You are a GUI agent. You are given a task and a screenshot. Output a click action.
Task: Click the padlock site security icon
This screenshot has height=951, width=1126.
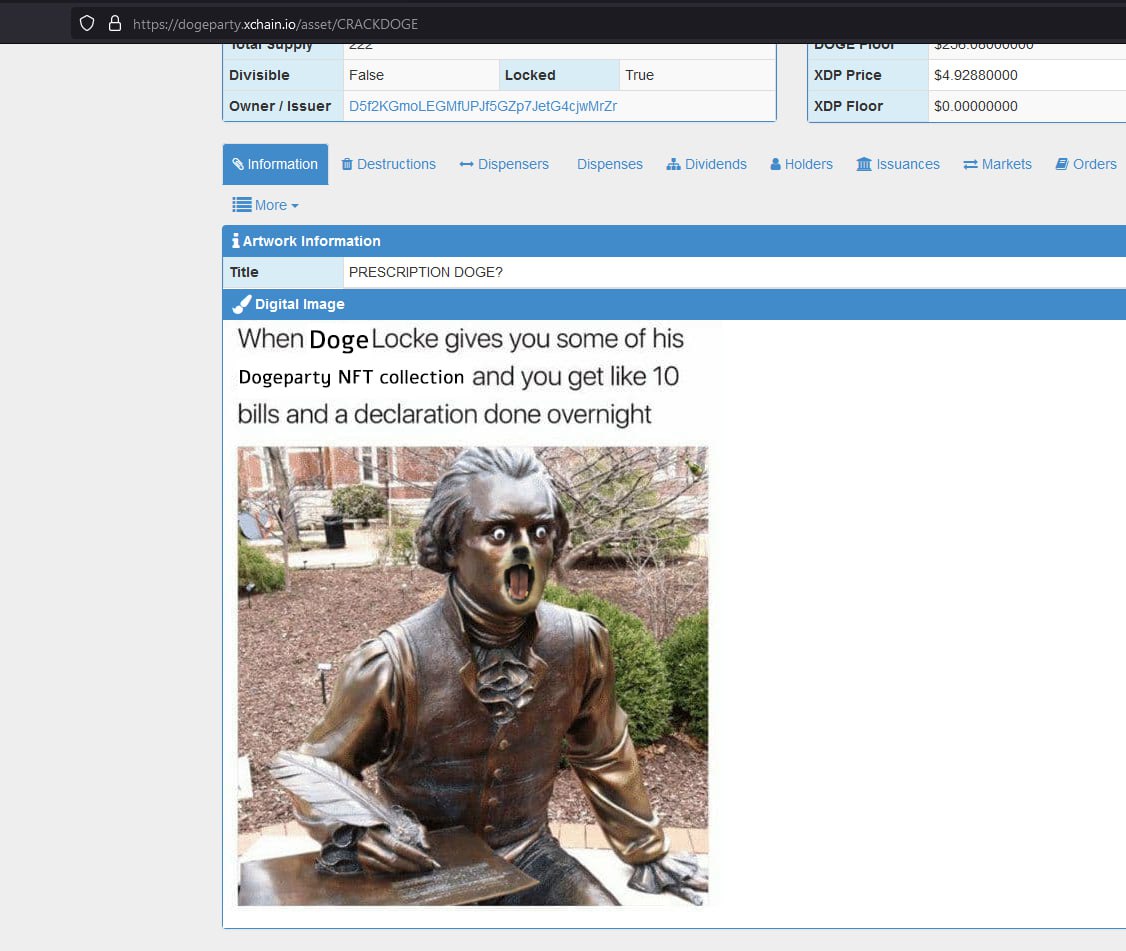[x=114, y=24]
